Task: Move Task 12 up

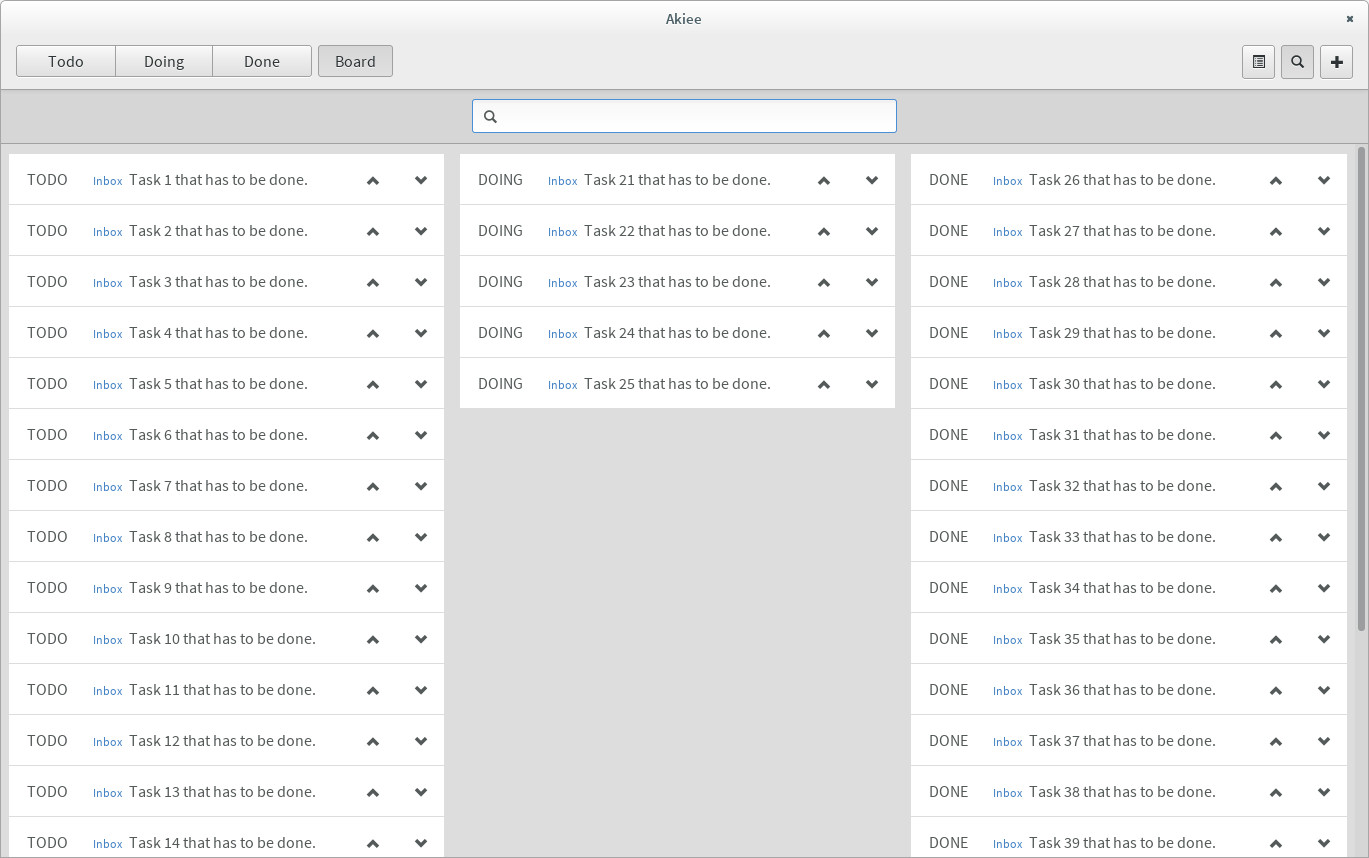Action: pos(373,742)
